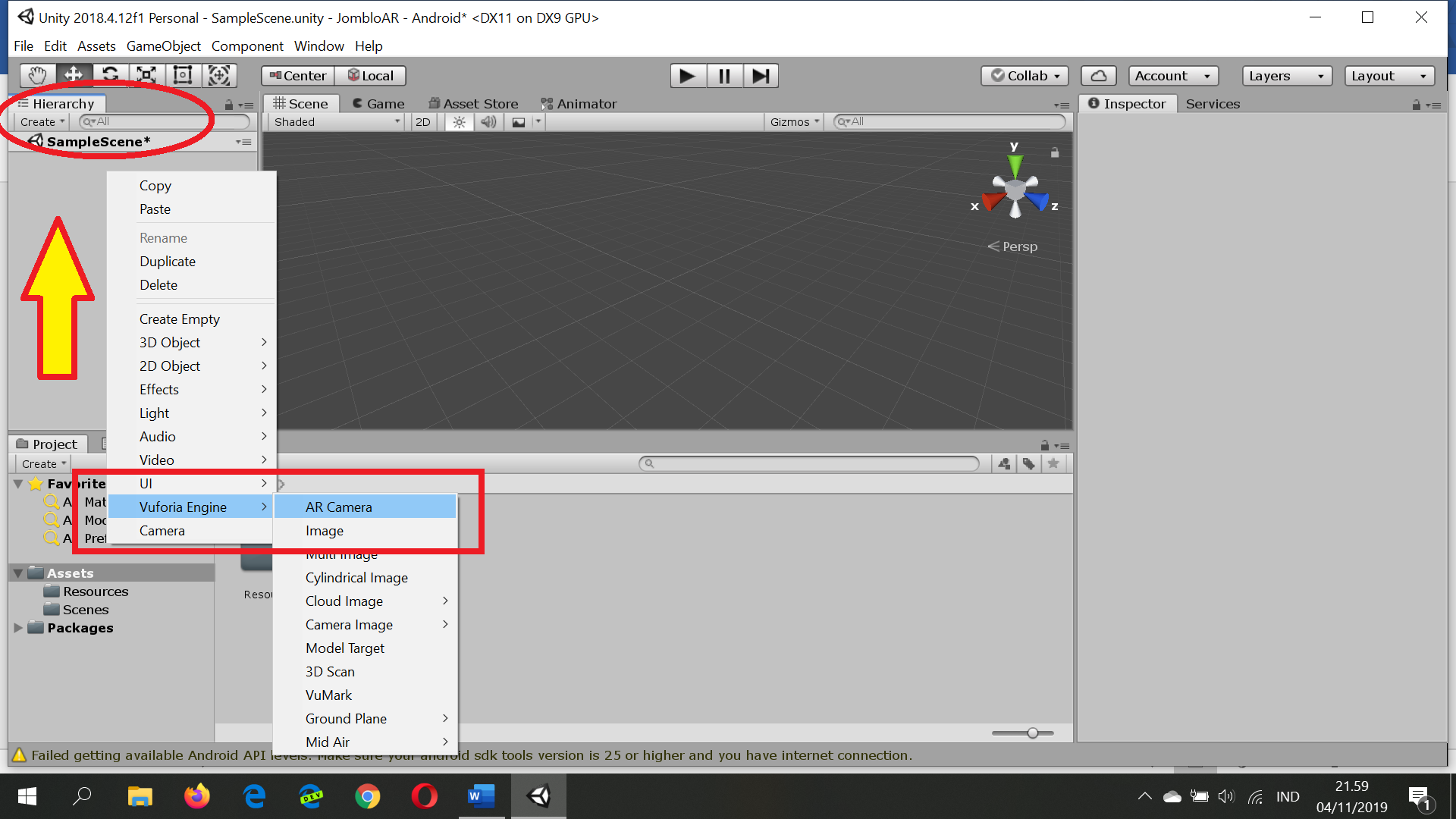Open Google Chrome from taskbar
This screenshot has height=819, width=1456.
tap(367, 796)
